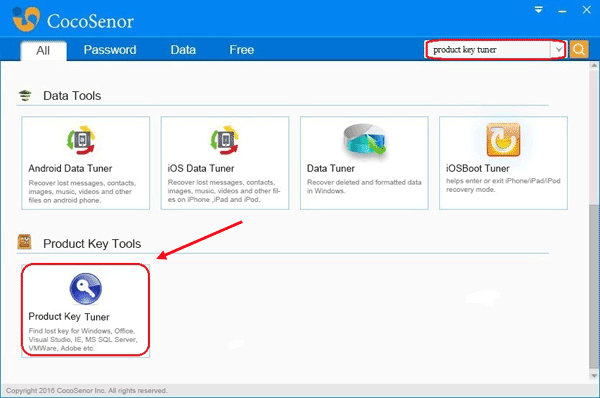Click the CocoSenor title text

click(90, 21)
